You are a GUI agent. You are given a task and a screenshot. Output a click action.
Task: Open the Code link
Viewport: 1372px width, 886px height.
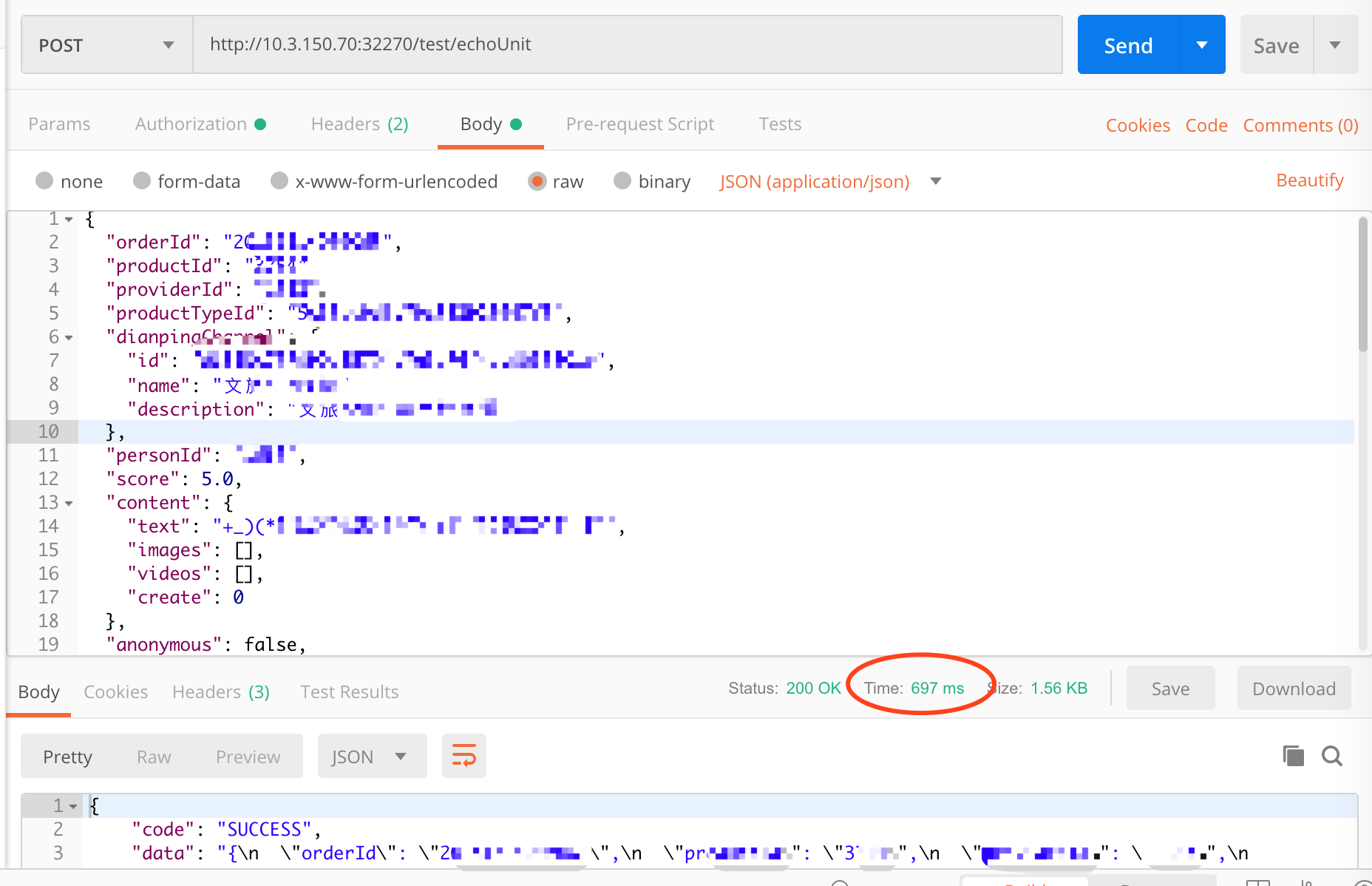tap(1206, 125)
